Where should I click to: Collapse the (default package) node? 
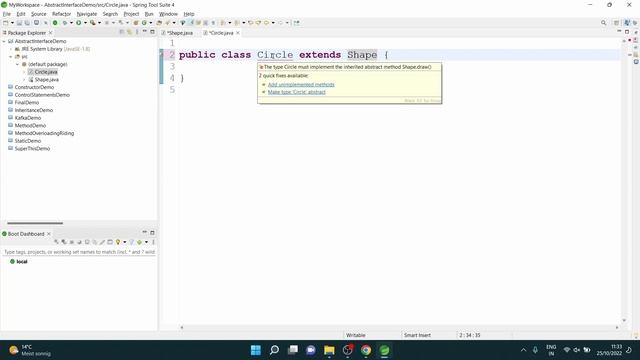pyautogui.click(x=18, y=64)
